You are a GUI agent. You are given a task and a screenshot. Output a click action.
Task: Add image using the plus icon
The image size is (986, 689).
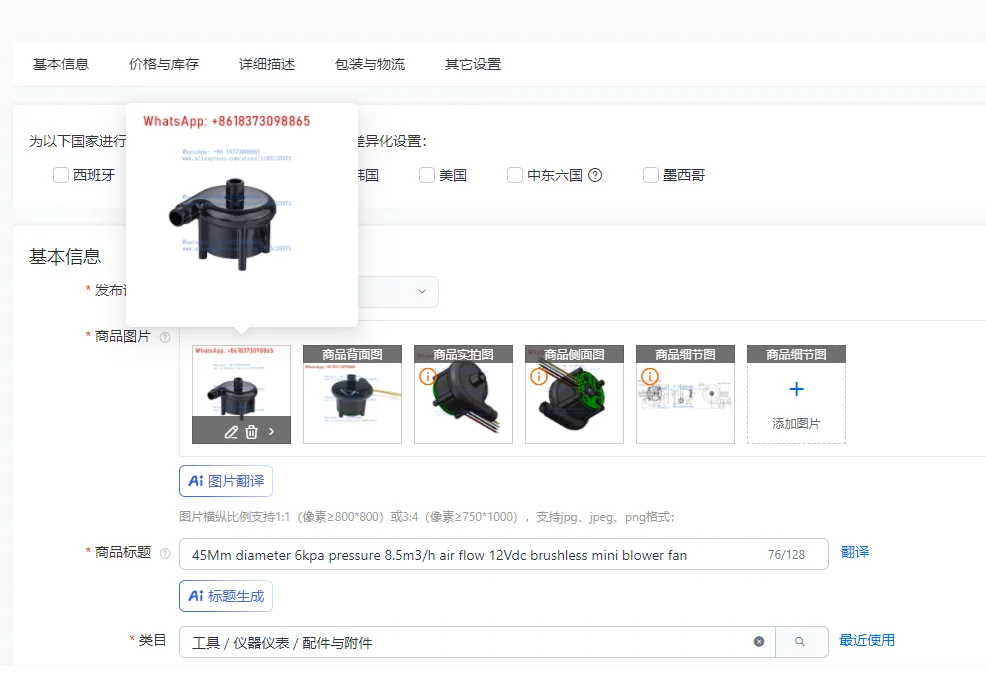coord(796,389)
